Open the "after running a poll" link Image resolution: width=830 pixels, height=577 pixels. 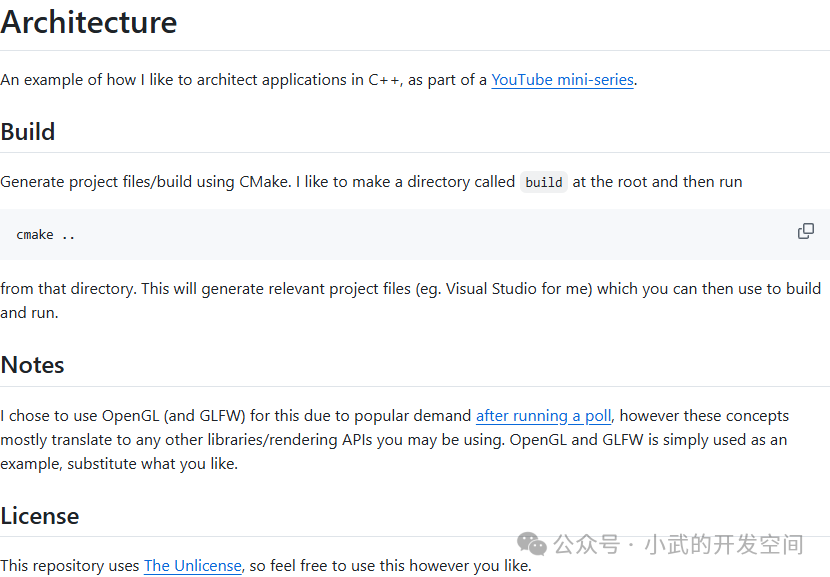coord(543,416)
